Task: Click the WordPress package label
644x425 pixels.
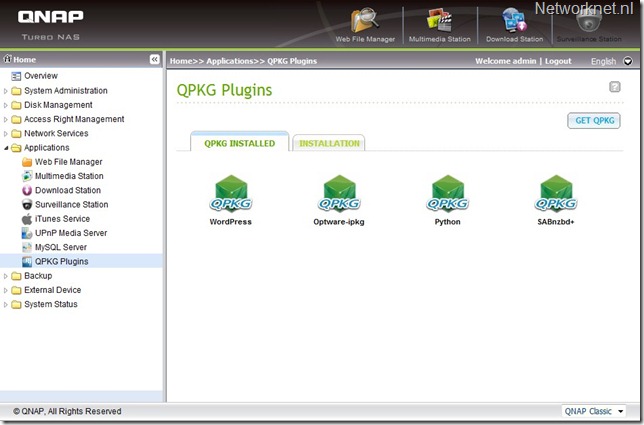Action: (231, 222)
